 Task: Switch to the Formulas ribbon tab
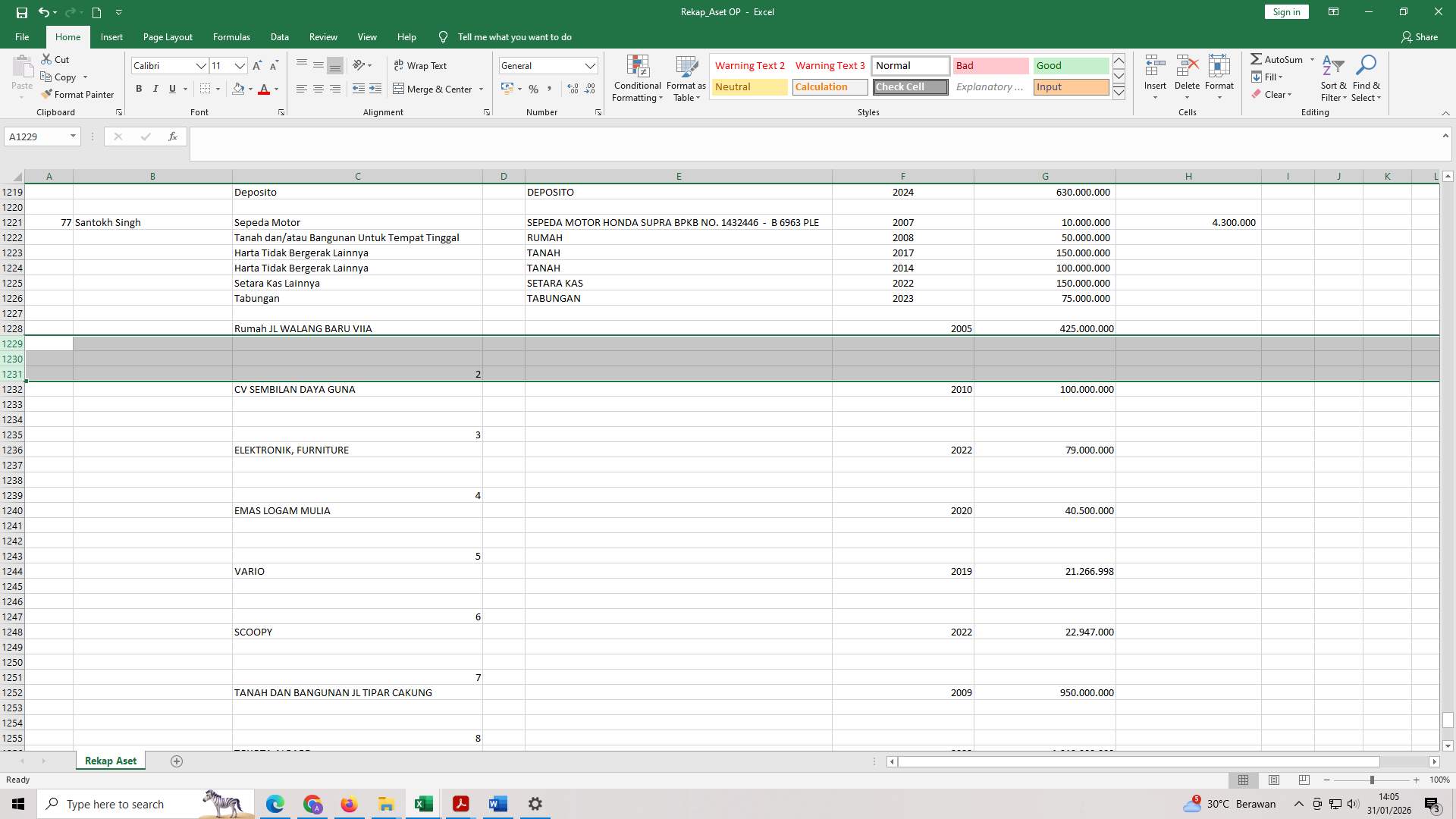[231, 36]
